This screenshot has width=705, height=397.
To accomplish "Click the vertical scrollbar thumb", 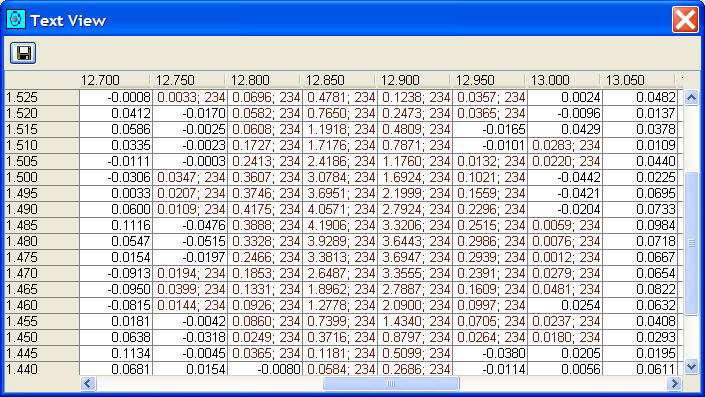I will (x=691, y=243).
